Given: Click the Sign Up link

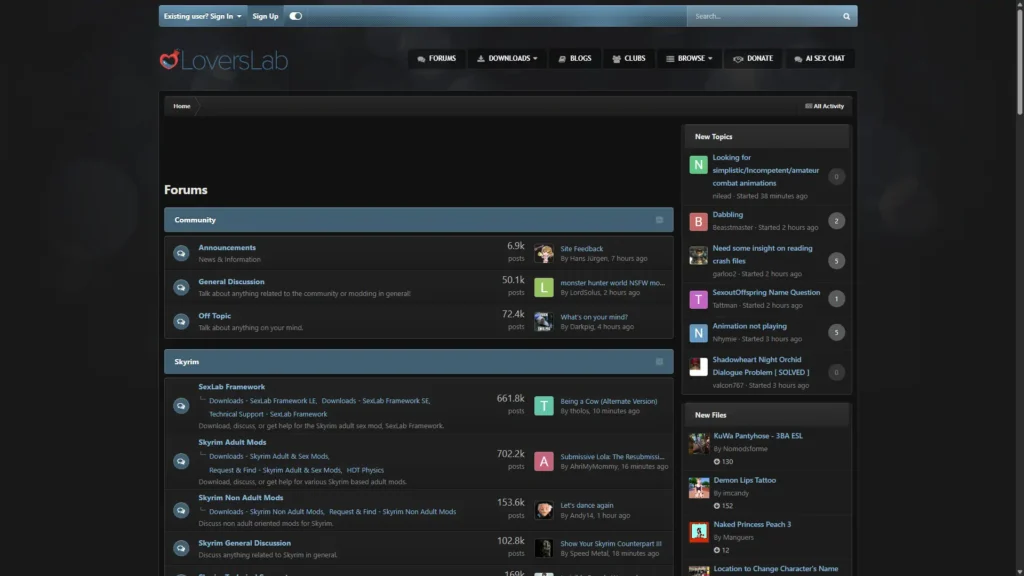Looking at the screenshot, I should pyautogui.click(x=265, y=16).
